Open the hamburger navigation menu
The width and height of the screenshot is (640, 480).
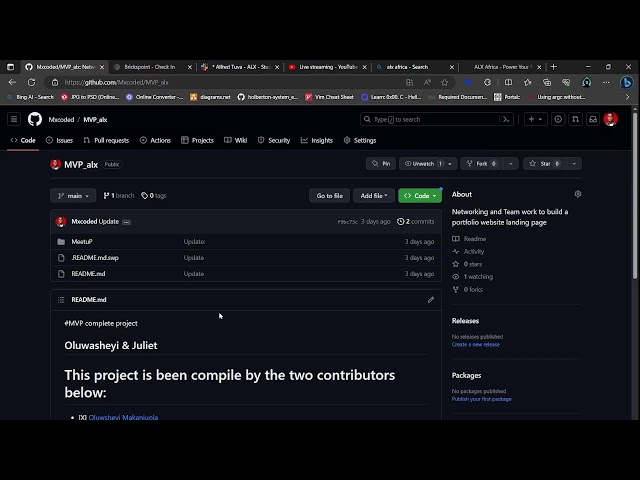point(14,119)
